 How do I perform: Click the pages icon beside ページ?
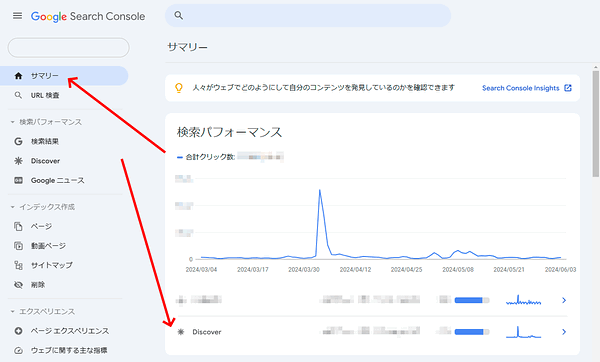18,227
